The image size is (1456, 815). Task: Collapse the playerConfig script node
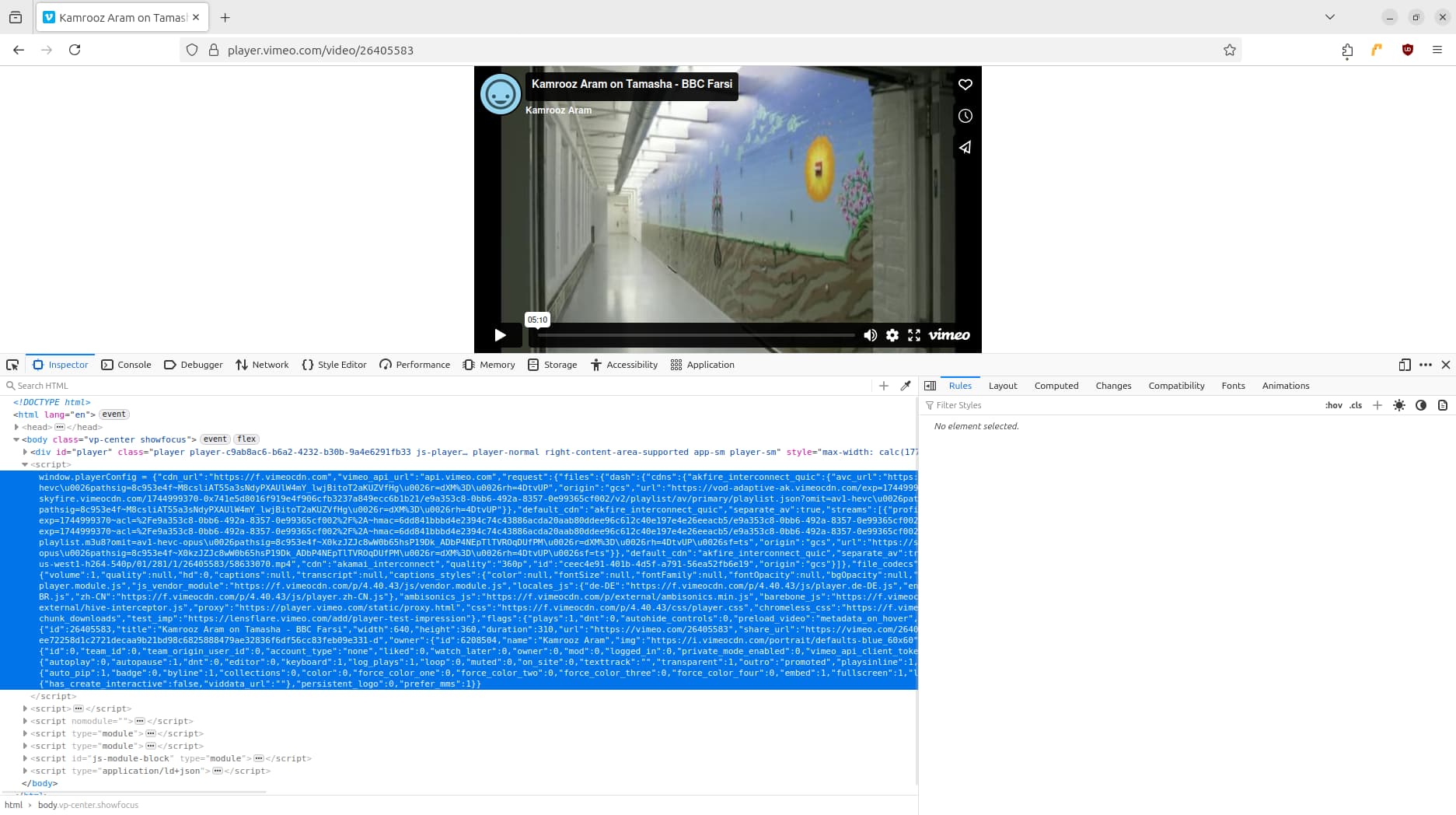click(25, 464)
